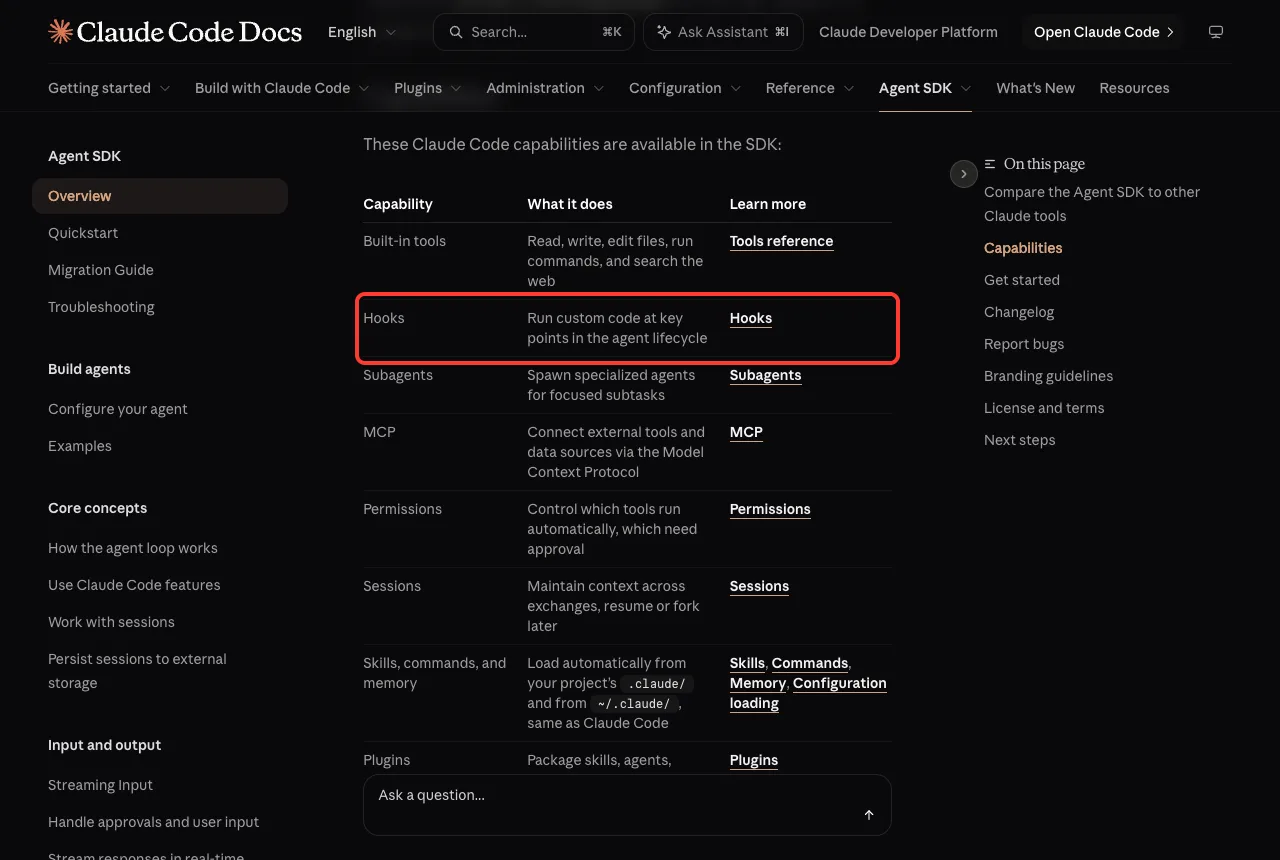Open the Permissions link in the table
Image resolution: width=1280 pixels, height=860 pixels.
[770, 509]
